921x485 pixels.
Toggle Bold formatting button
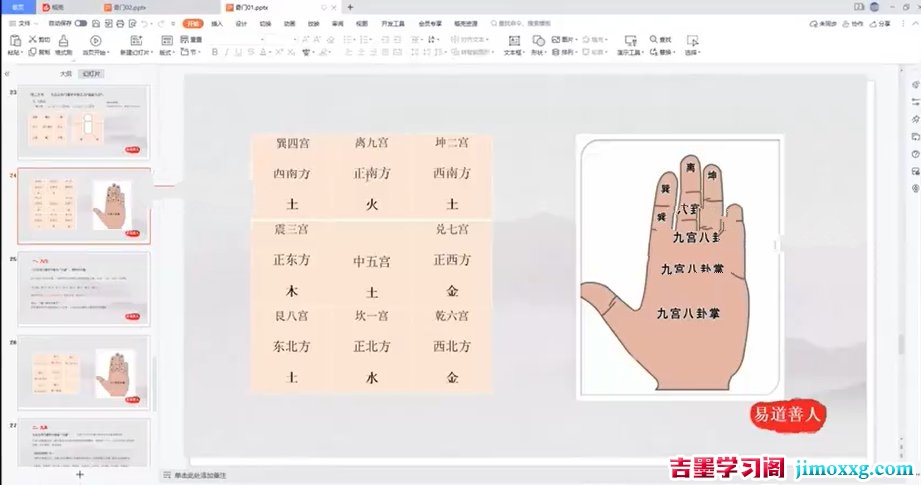215,52
